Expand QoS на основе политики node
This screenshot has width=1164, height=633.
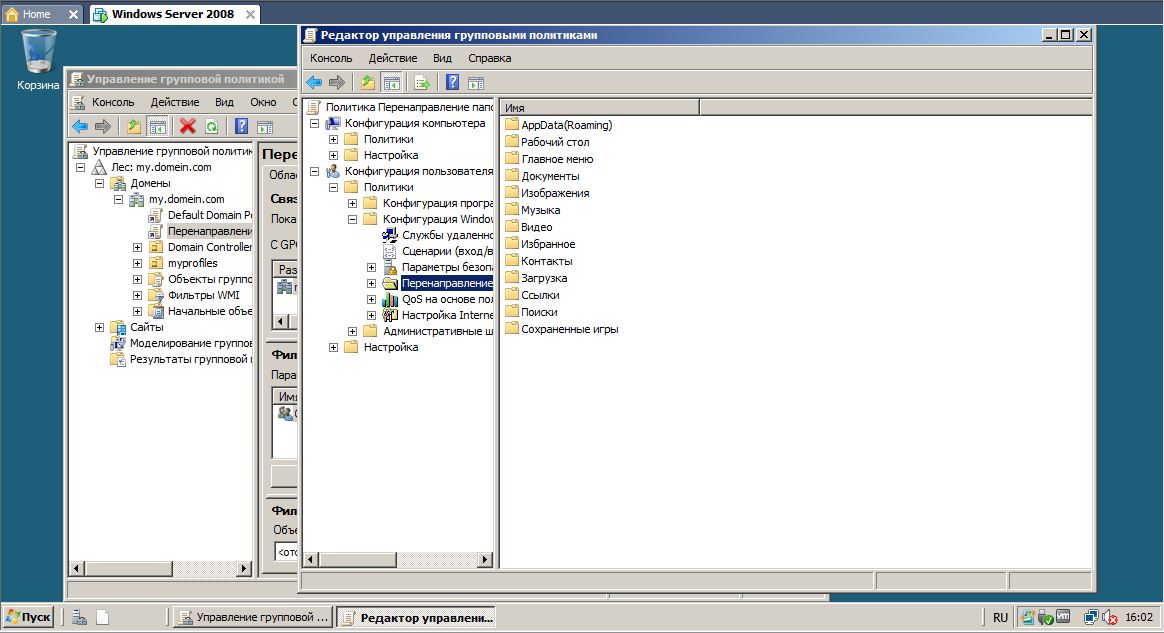tap(372, 299)
